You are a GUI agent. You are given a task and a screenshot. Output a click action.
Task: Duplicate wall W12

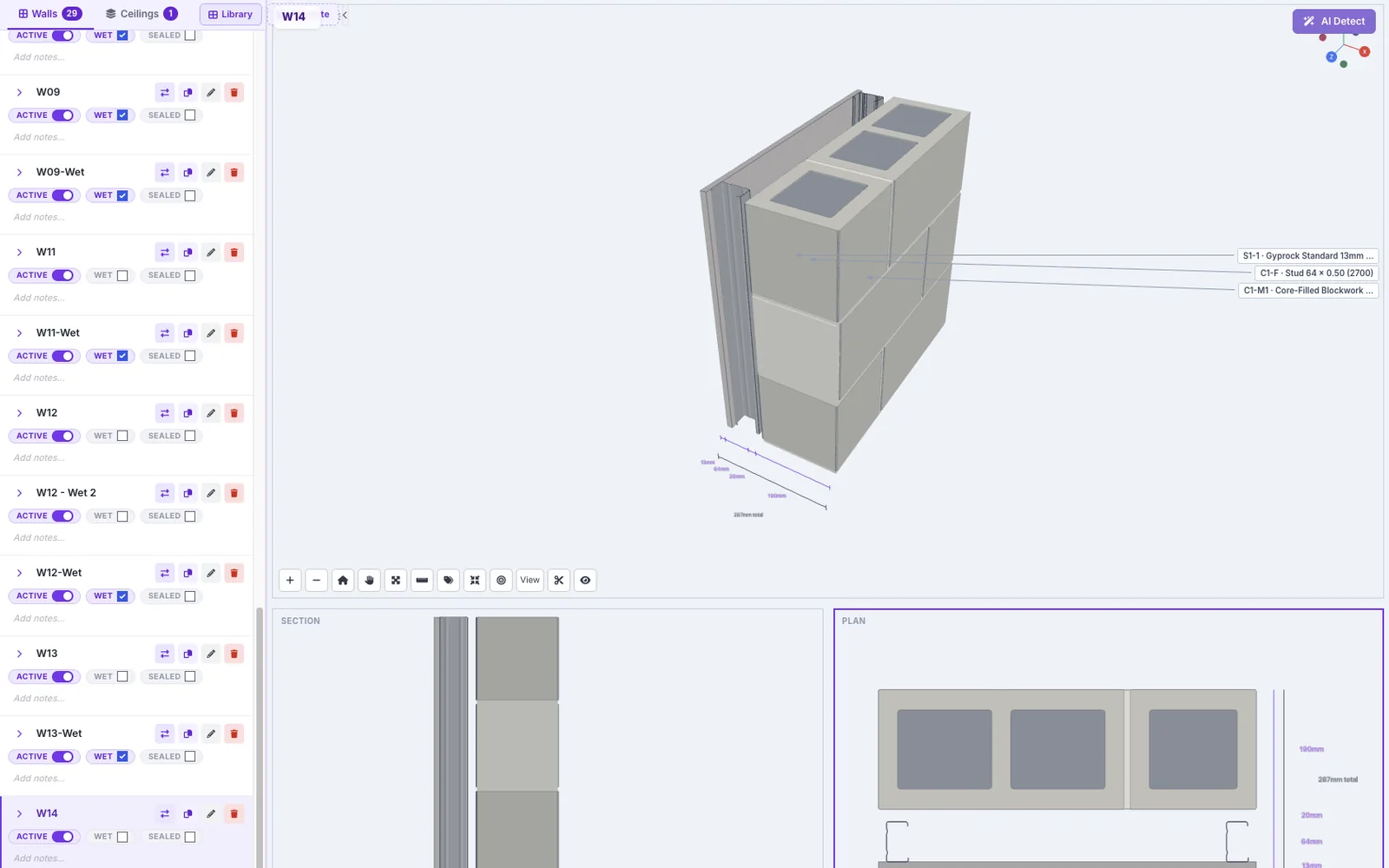click(x=188, y=412)
